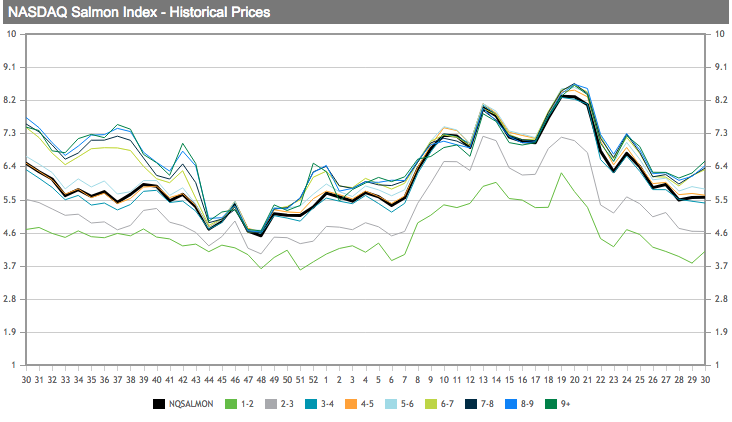Click the left axis label 6.4
The image size is (732, 422).
pyautogui.click(x=9, y=167)
